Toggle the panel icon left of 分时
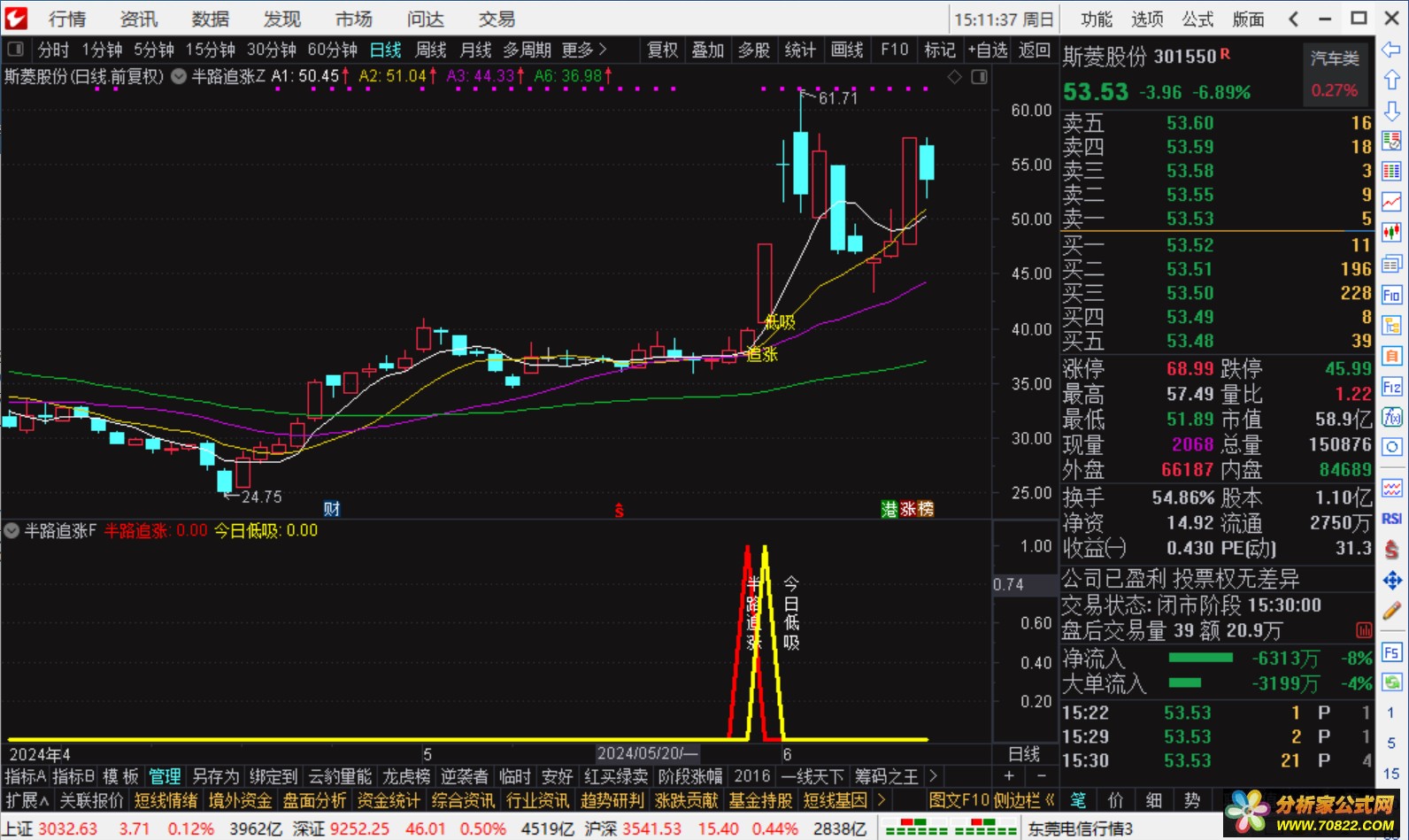Screen dimensions: 1409x840 pyautogui.click(x=16, y=49)
